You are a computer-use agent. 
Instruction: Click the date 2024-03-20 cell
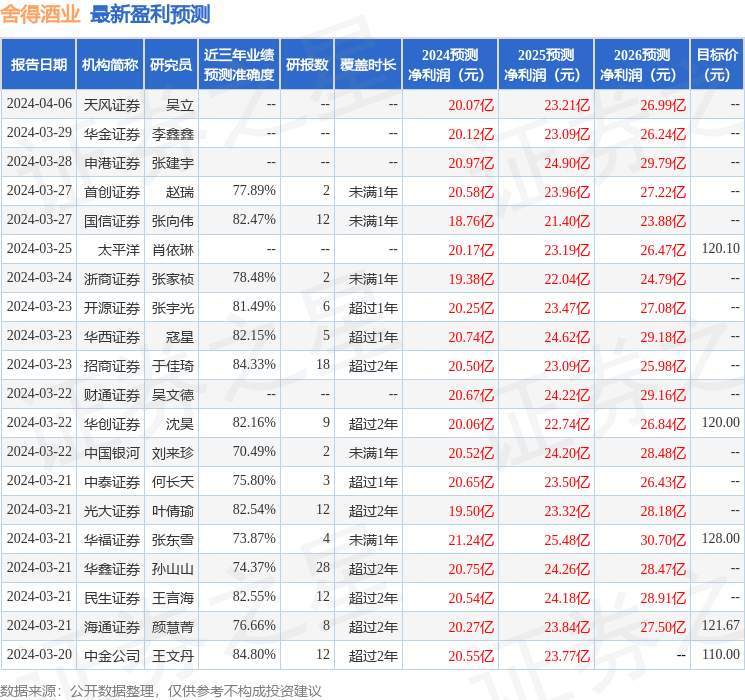click(x=39, y=654)
